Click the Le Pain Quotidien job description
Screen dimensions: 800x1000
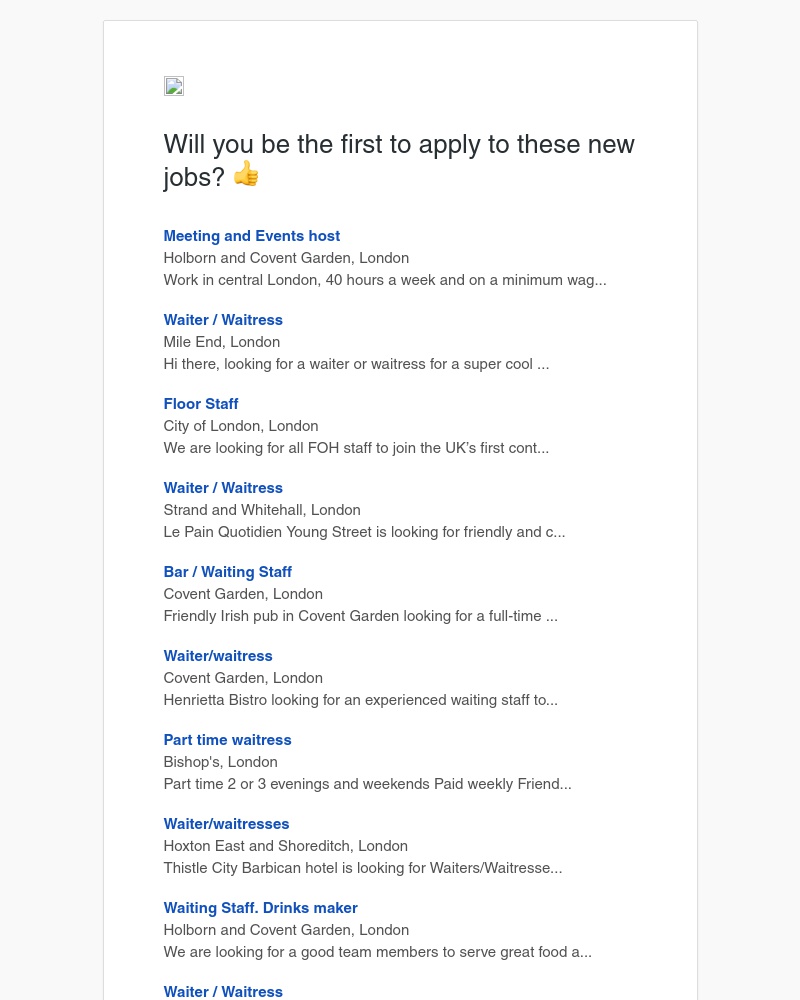tap(364, 532)
